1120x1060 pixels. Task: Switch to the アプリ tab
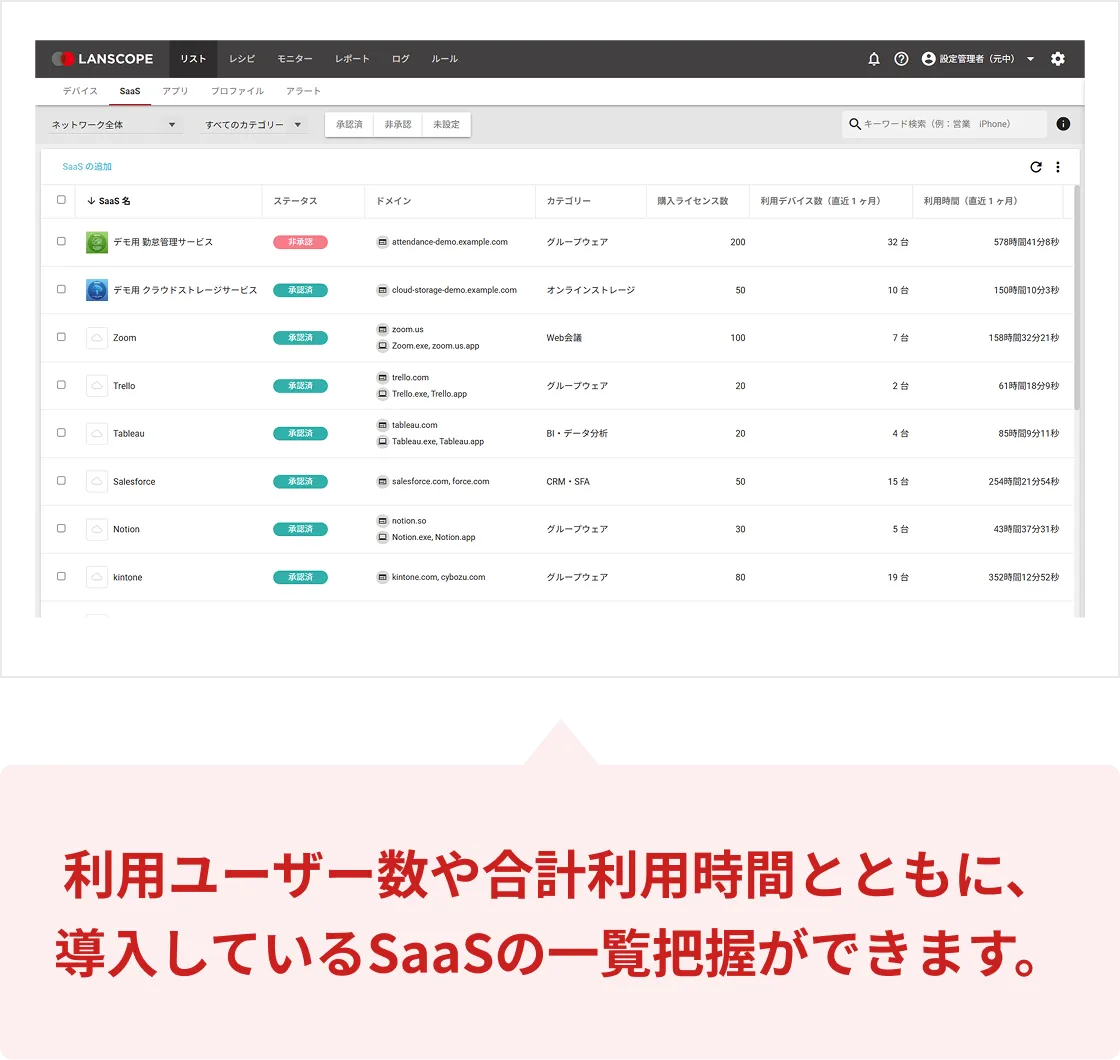[175, 91]
